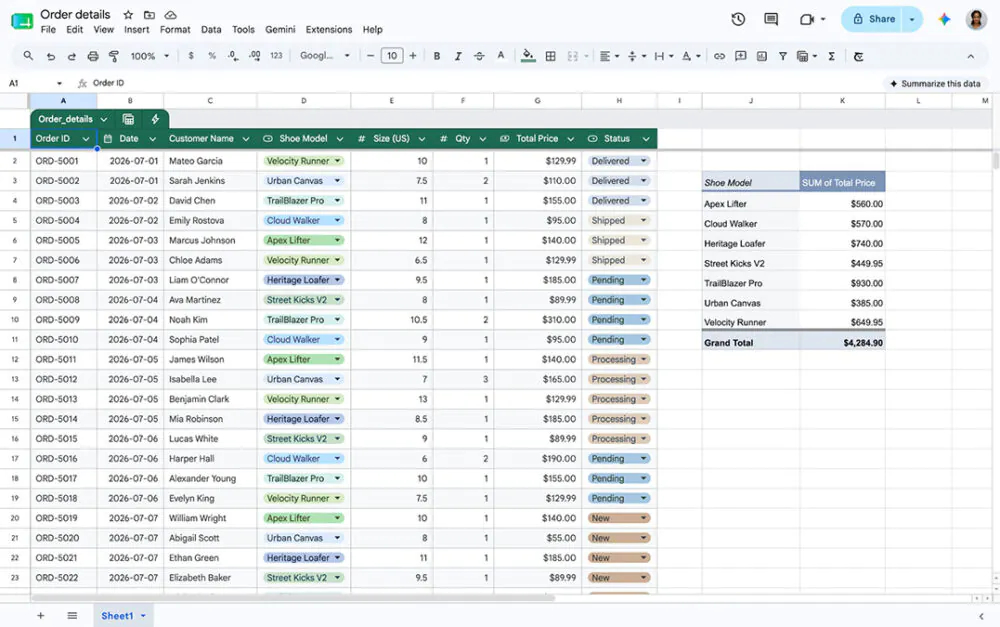
Task: Launch the Gemini sparkle icon
Action: pos(945,19)
